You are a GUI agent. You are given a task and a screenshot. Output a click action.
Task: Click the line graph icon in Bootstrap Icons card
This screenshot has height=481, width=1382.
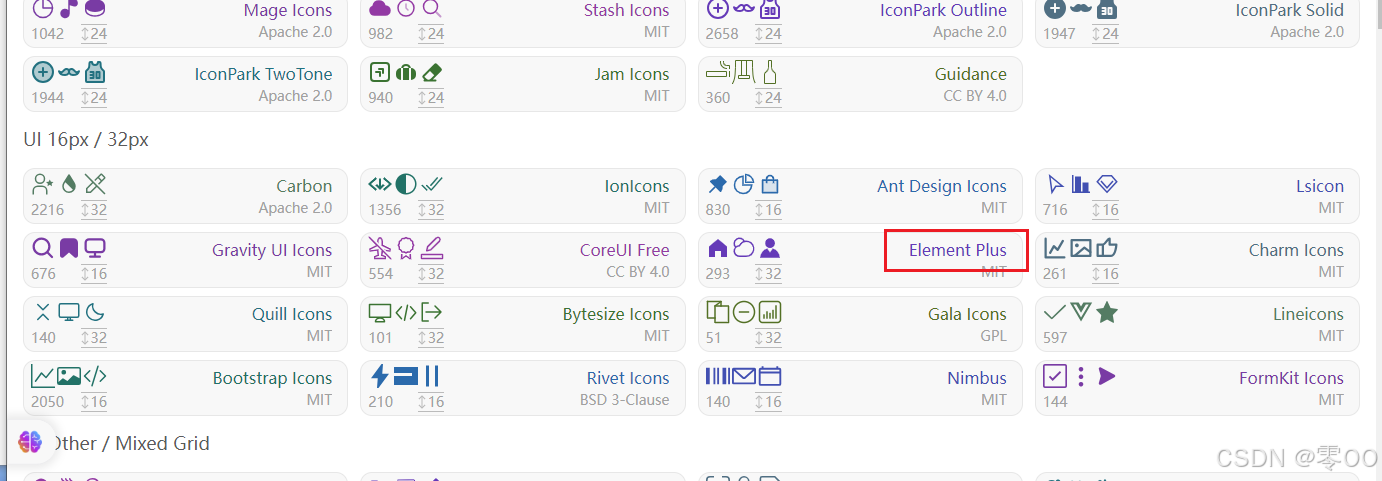point(43,376)
